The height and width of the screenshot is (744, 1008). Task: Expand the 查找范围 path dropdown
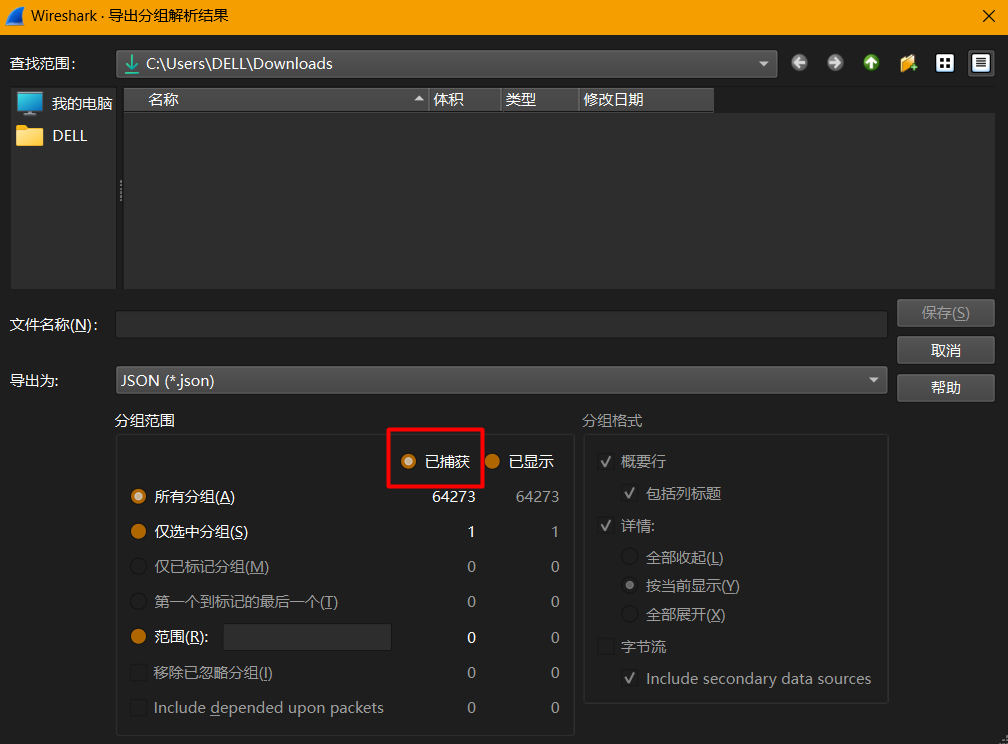(765, 63)
